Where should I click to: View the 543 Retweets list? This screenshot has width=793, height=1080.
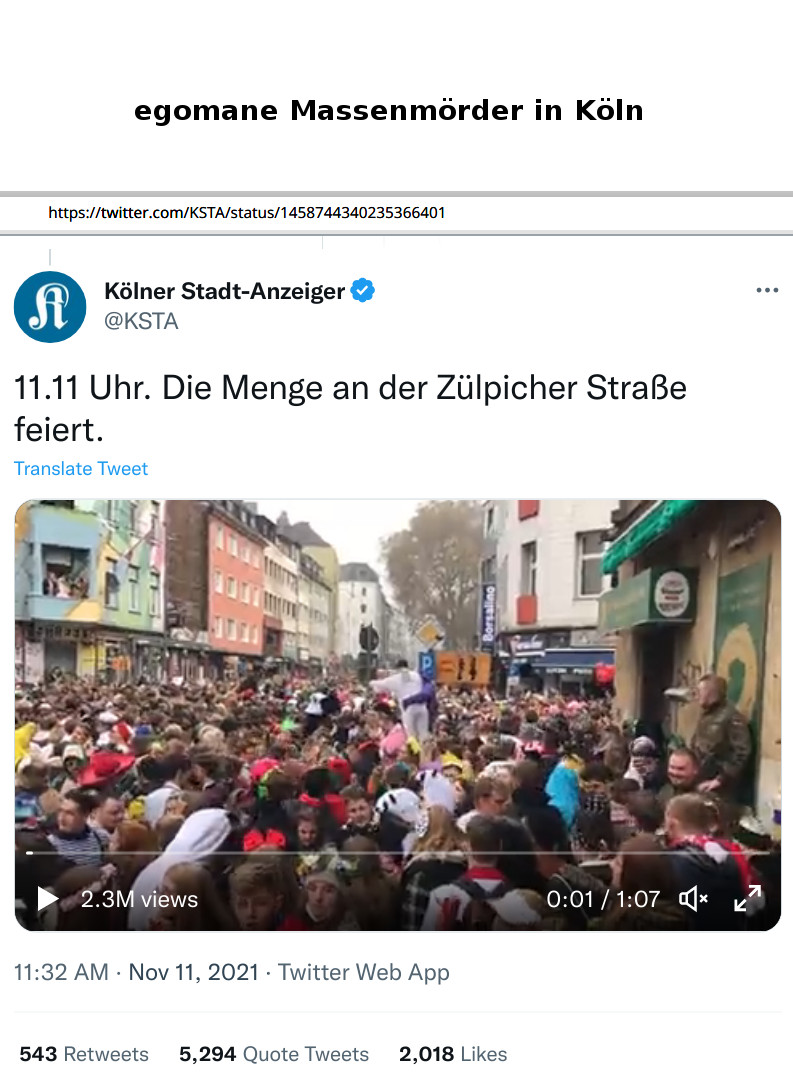coord(83,1054)
